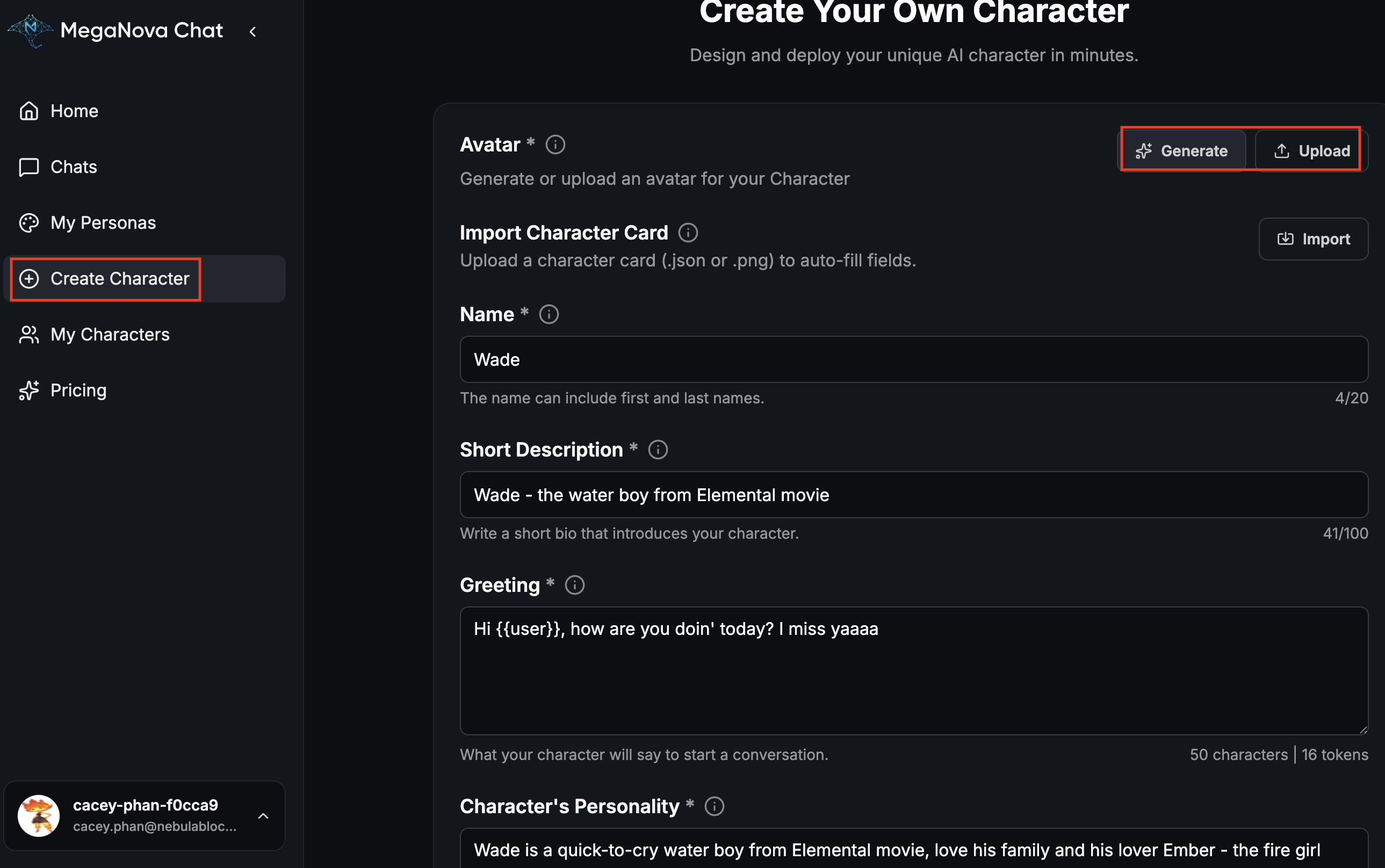The height and width of the screenshot is (868, 1385).
Task: Click the Upload avatar button
Action: 1311,151
